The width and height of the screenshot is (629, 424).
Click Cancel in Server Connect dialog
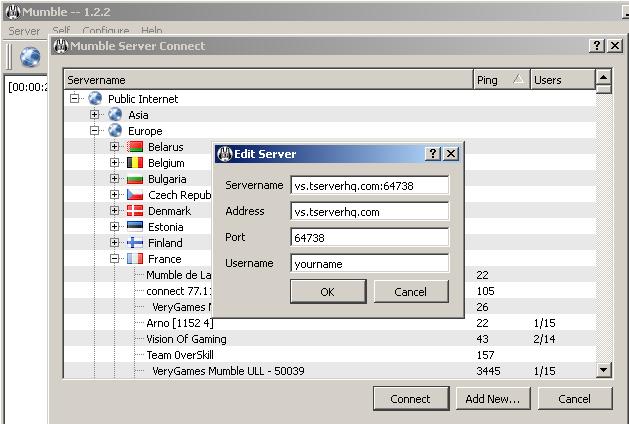pyautogui.click(x=575, y=399)
